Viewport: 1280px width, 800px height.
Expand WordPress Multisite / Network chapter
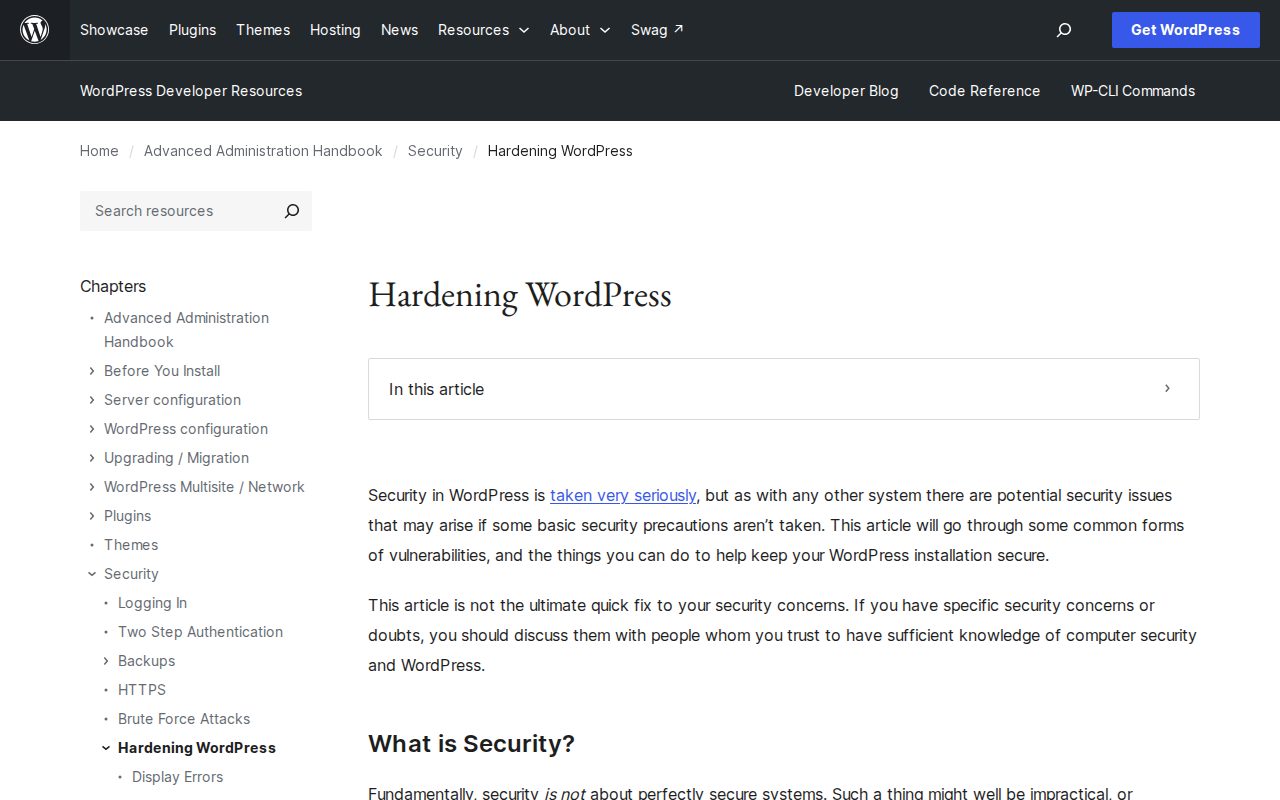[x=92, y=487]
